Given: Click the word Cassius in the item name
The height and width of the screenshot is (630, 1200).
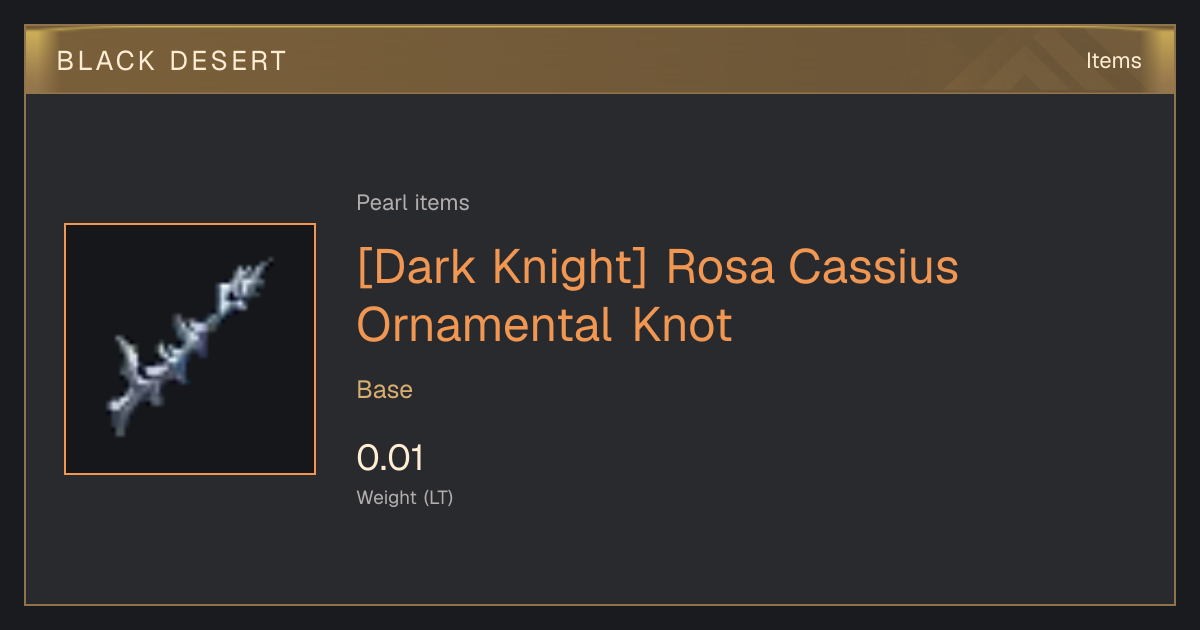Looking at the screenshot, I should [x=873, y=267].
